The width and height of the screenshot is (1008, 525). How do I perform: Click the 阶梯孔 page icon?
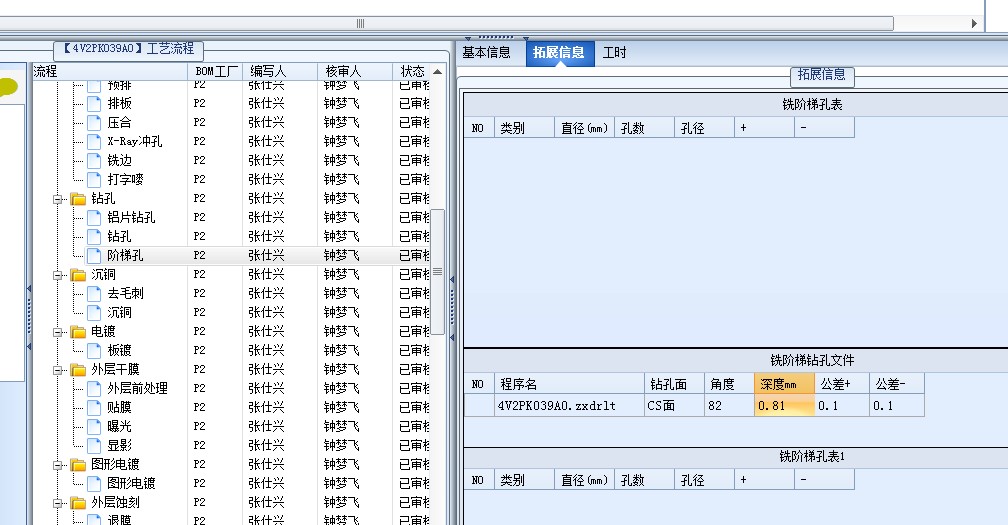(x=94, y=255)
